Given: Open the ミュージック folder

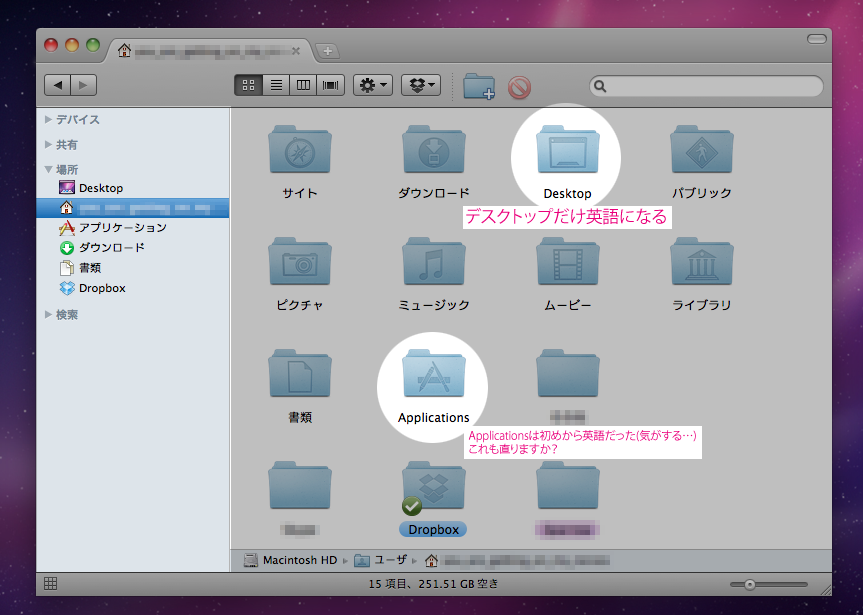Looking at the screenshot, I should pyautogui.click(x=434, y=264).
